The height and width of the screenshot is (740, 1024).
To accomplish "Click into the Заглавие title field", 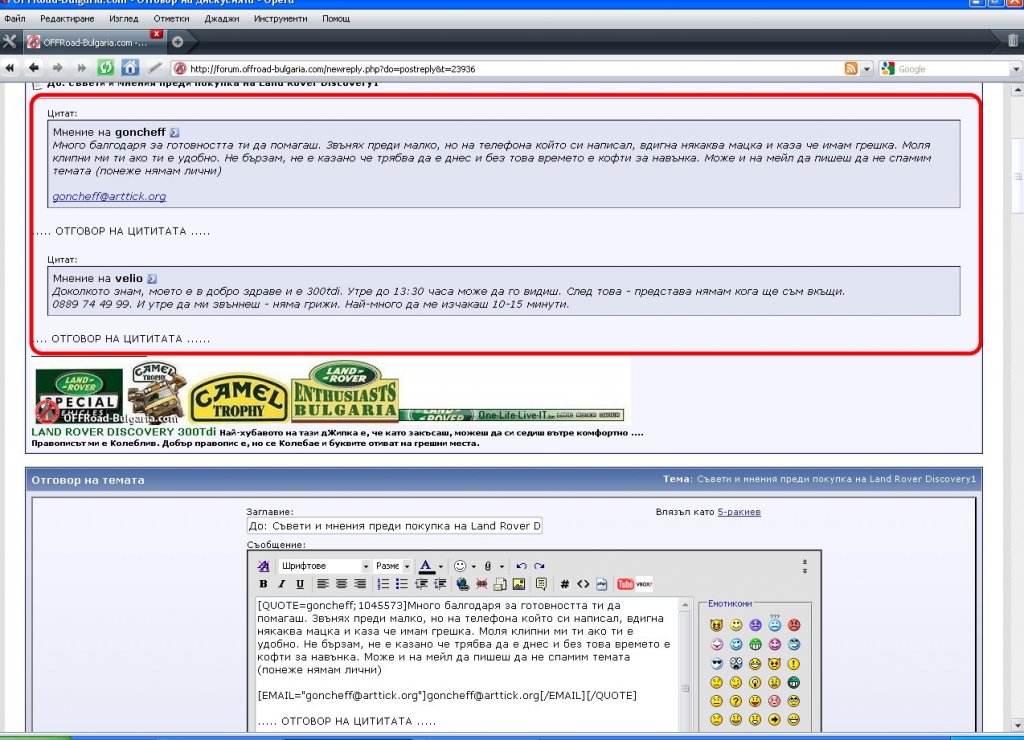I will coord(394,526).
